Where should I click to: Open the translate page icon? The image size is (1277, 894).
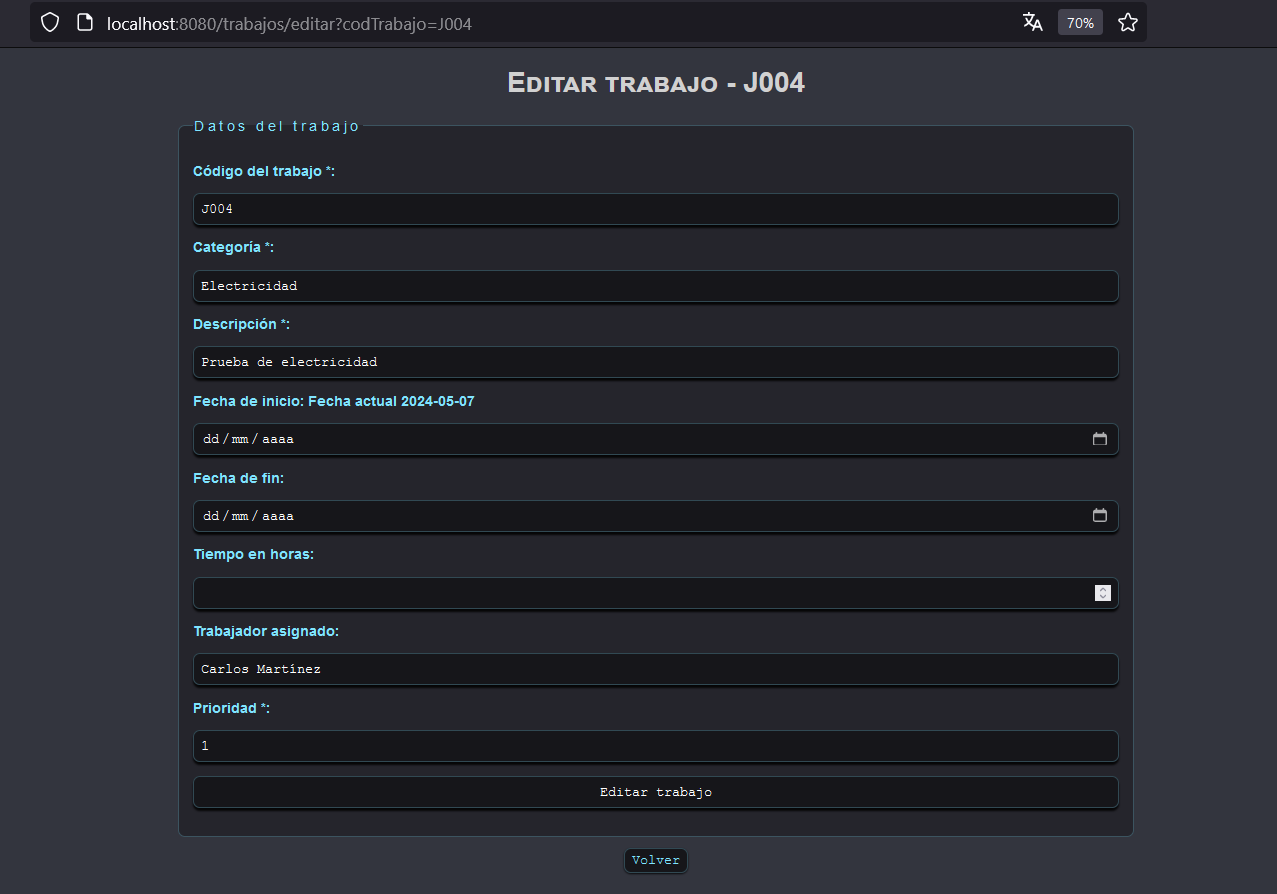[1033, 22]
